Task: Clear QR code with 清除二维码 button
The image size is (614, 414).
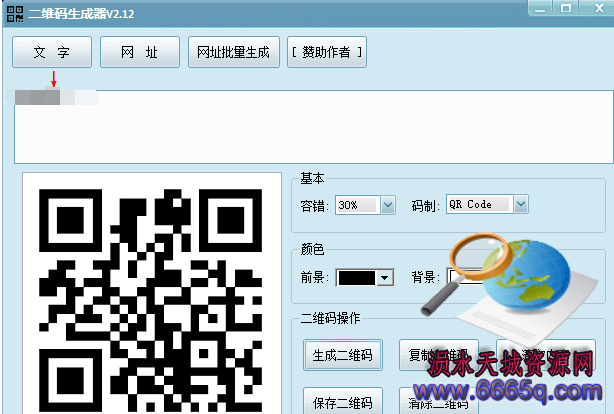Action: point(439,401)
